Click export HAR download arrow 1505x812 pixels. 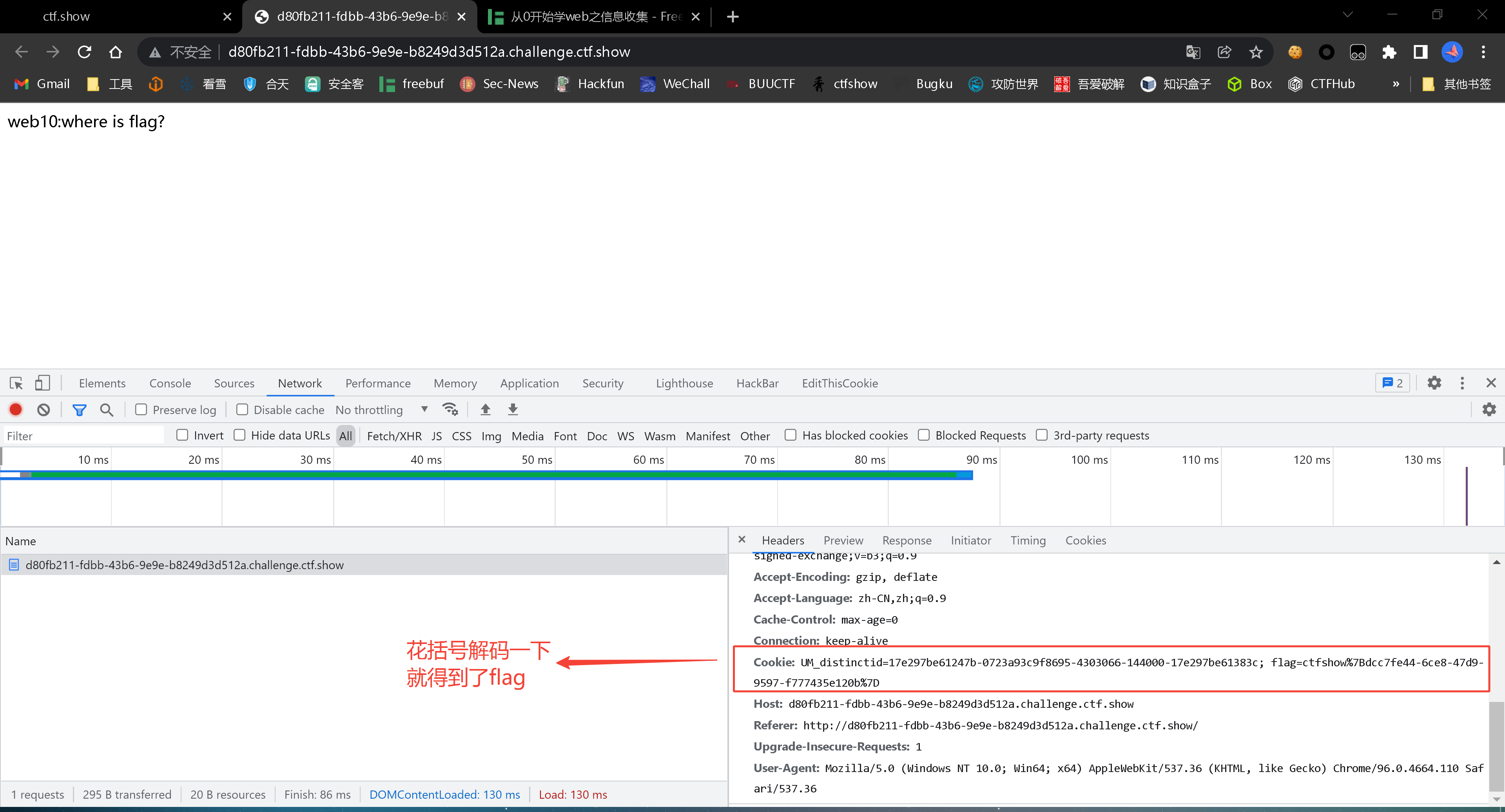click(512, 410)
